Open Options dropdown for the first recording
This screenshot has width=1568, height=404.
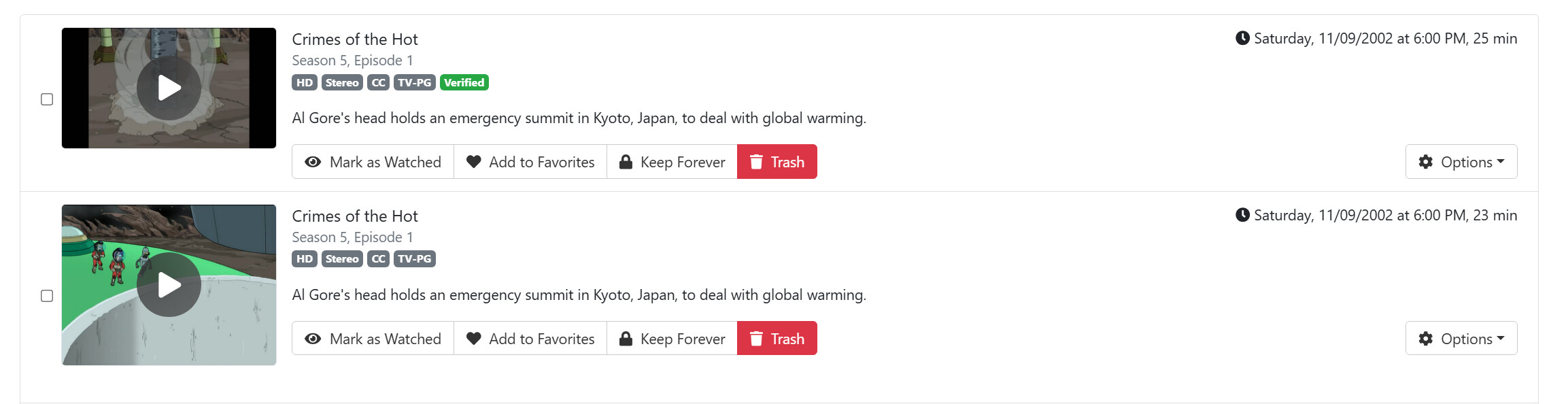click(1461, 162)
